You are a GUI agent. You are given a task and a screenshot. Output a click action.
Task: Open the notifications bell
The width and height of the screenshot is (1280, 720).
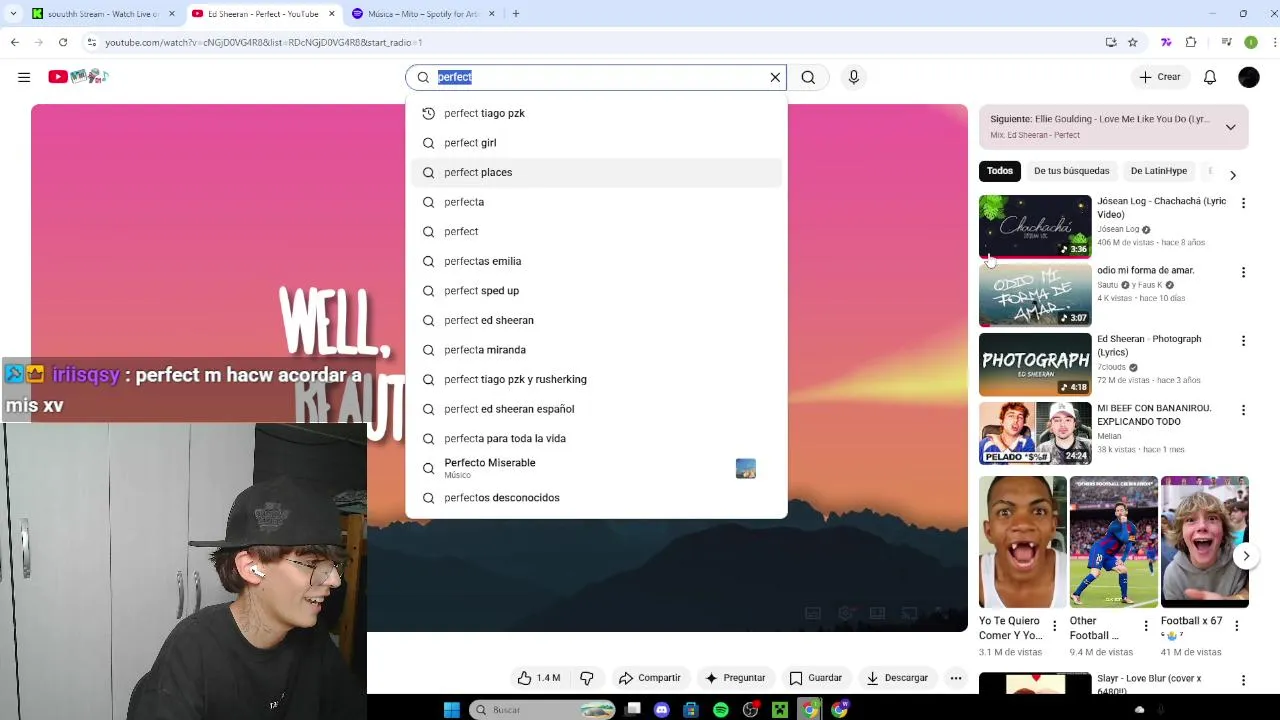tap(1210, 77)
